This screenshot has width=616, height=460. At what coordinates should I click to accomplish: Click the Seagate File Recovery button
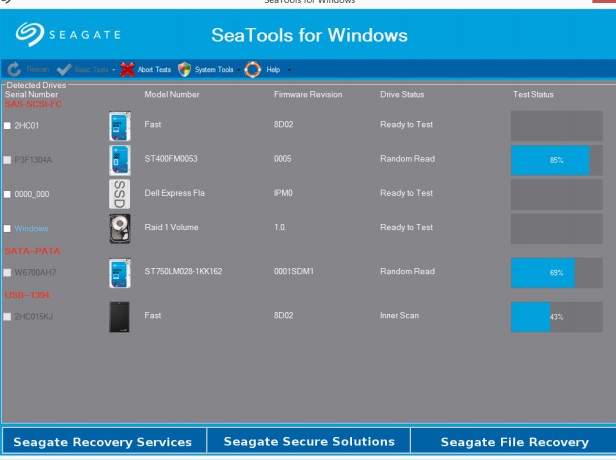point(514,441)
